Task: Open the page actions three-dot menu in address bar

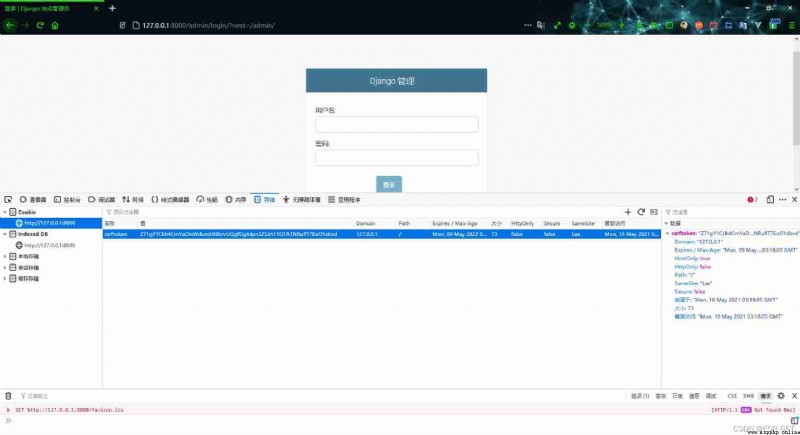Action: click(x=528, y=25)
